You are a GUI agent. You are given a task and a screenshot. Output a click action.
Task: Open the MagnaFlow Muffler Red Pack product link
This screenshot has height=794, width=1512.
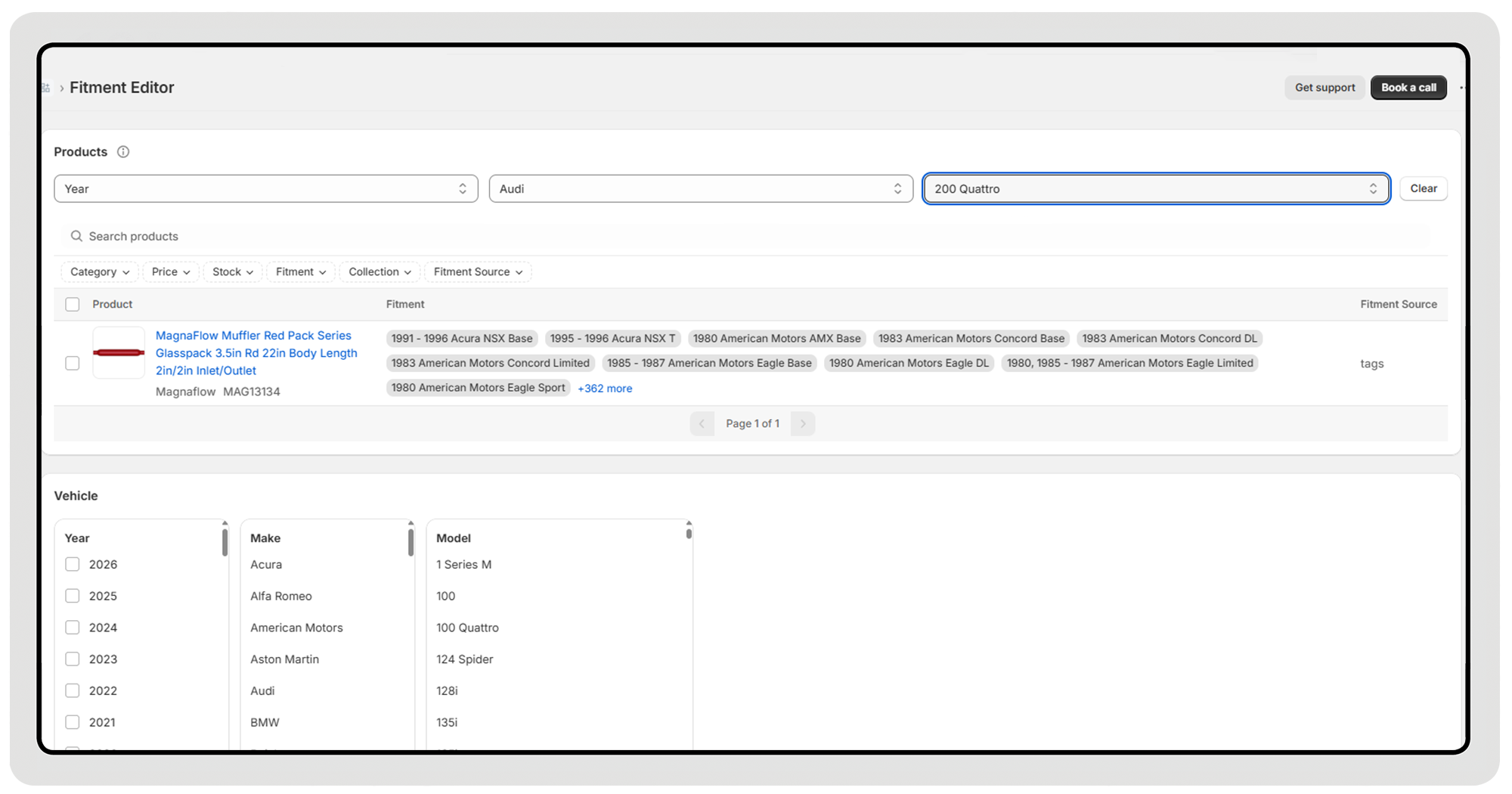pyautogui.click(x=256, y=353)
